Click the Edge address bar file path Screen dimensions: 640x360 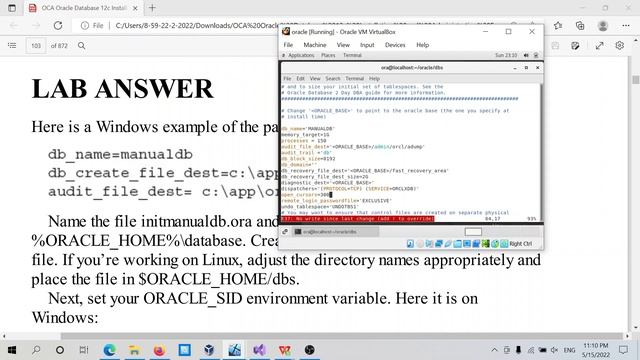(x=196, y=25)
